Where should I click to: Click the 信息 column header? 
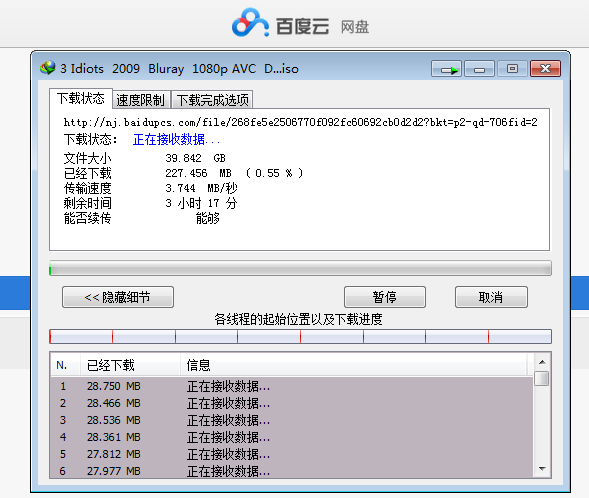click(353, 365)
